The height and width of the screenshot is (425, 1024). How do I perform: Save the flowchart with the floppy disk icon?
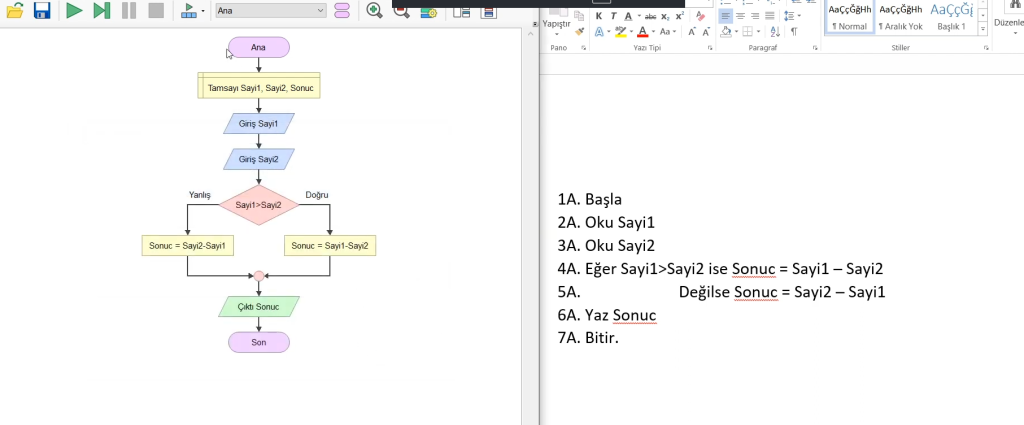(x=42, y=11)
